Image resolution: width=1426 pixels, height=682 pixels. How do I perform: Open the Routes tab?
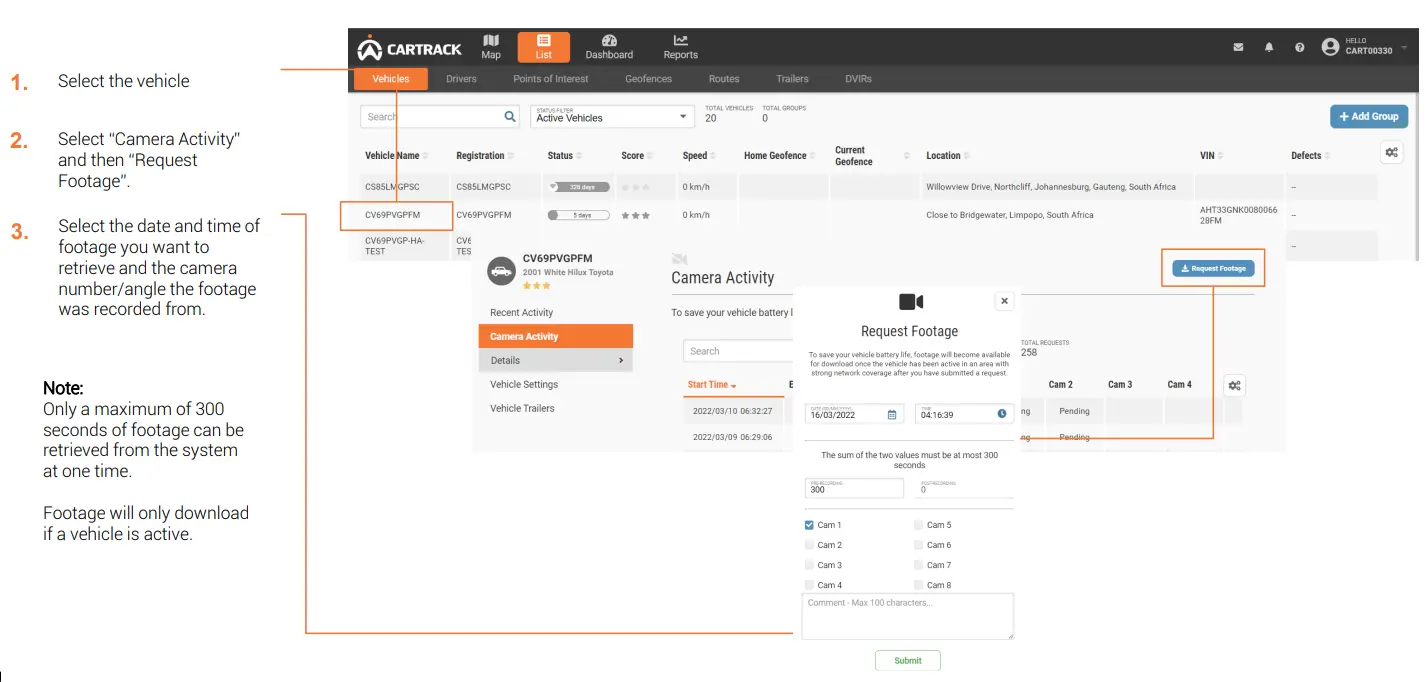[724, 79]
